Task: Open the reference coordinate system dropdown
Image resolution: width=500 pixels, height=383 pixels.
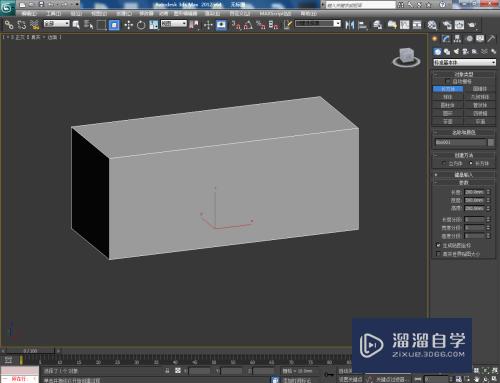Action: 174,24
